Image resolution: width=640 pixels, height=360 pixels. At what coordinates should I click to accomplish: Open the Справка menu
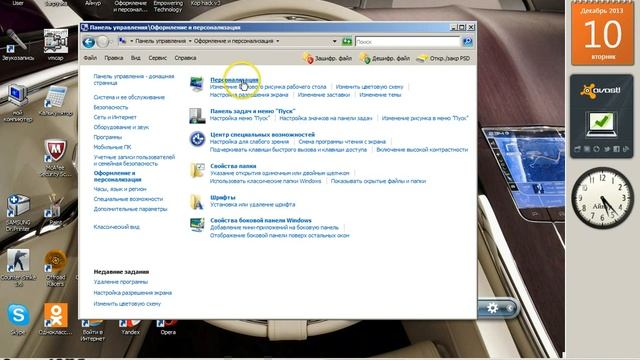[x=185, y=58]
